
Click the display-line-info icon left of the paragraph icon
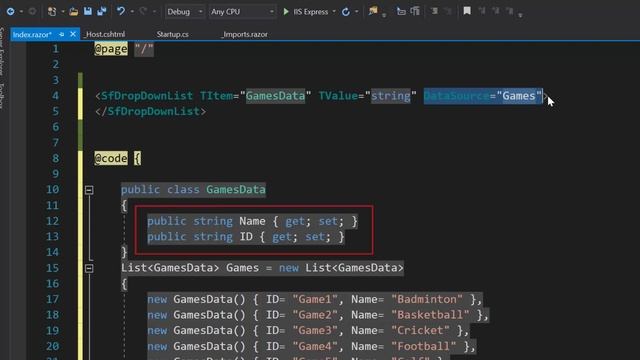(401, 11)
